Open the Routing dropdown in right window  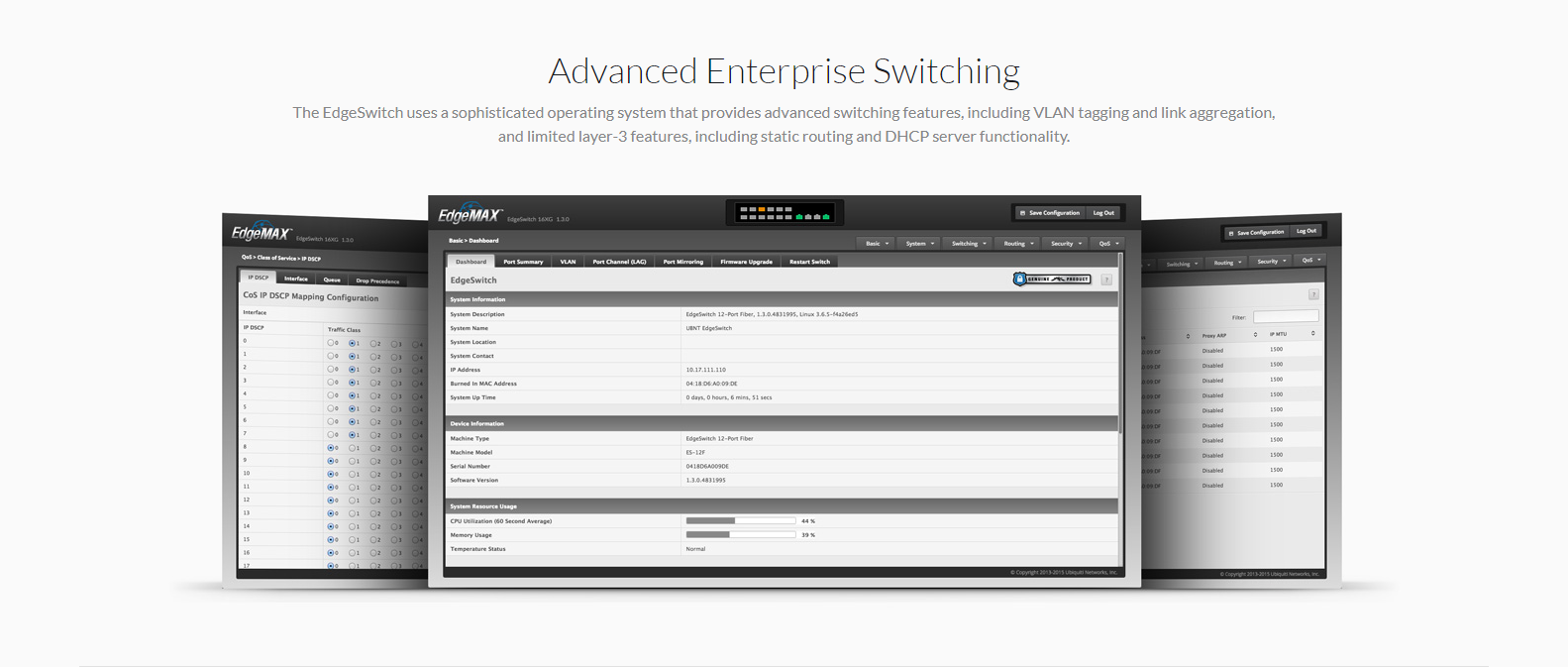1227,263
